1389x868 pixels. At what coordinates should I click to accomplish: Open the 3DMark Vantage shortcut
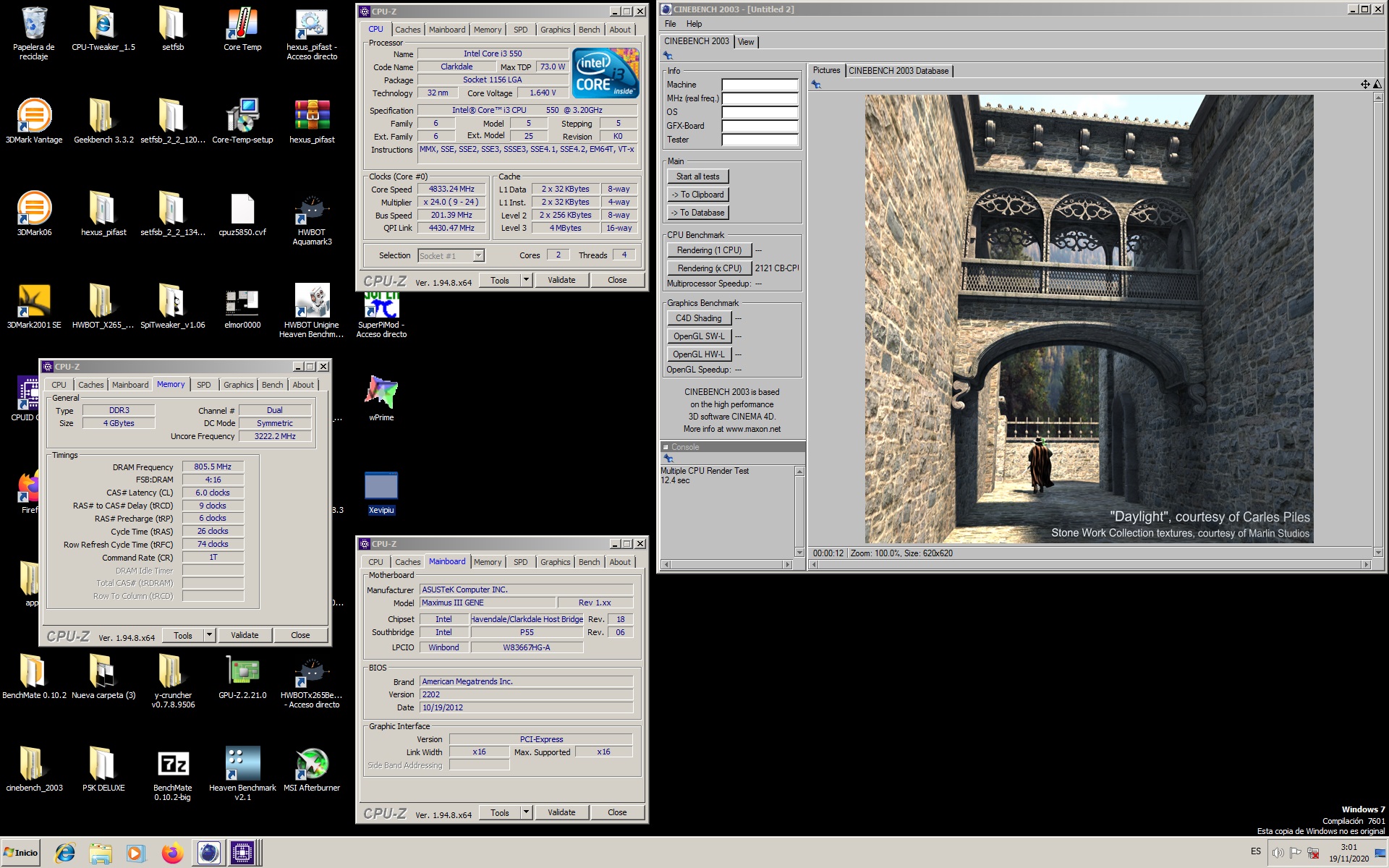tap(34, 121)
